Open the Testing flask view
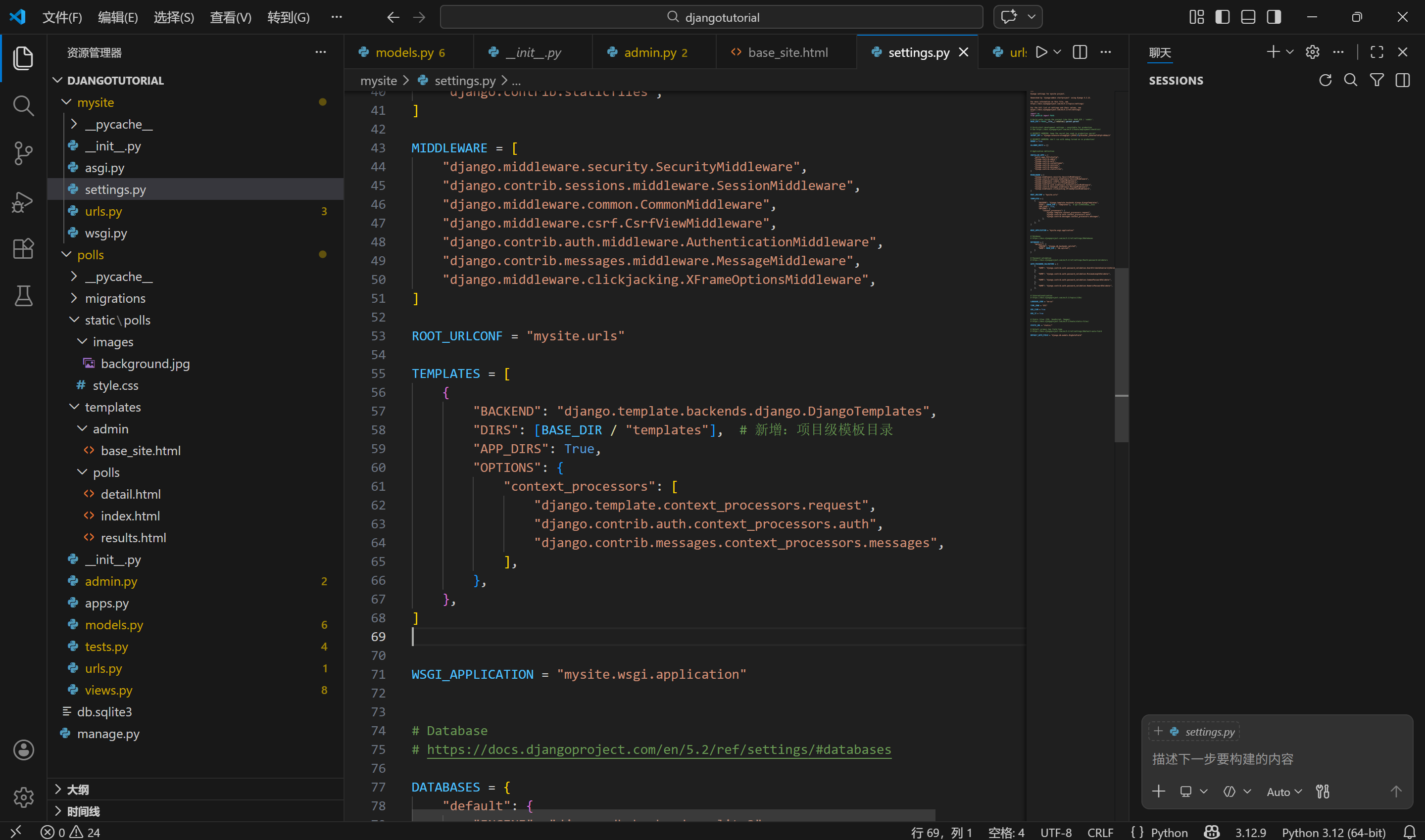The width and height of the screenshot is (1425, 840). coord(23,295)
